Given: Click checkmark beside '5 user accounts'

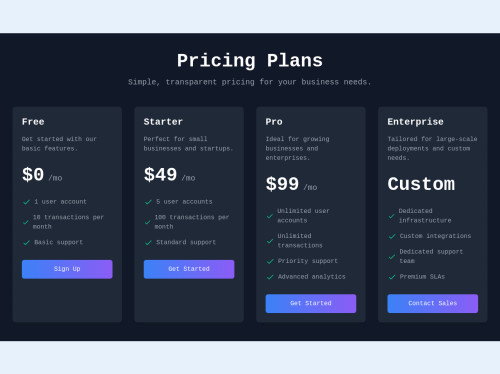Looking at the screenshot, I should pos(148,202).
